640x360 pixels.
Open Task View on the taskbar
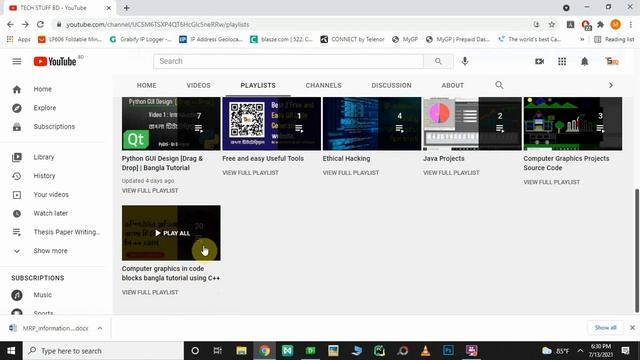tap(218, 351)
